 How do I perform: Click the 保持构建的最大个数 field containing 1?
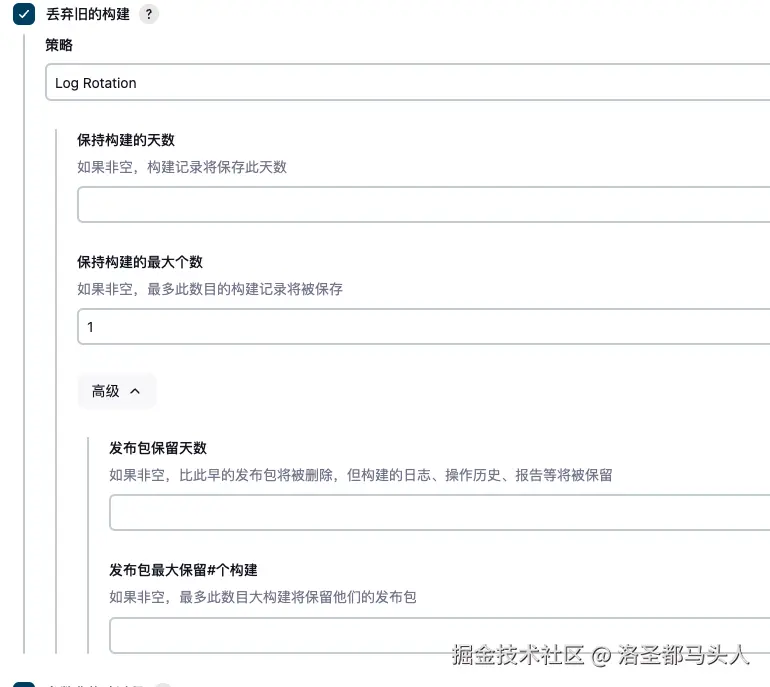(x=420, y=327)
